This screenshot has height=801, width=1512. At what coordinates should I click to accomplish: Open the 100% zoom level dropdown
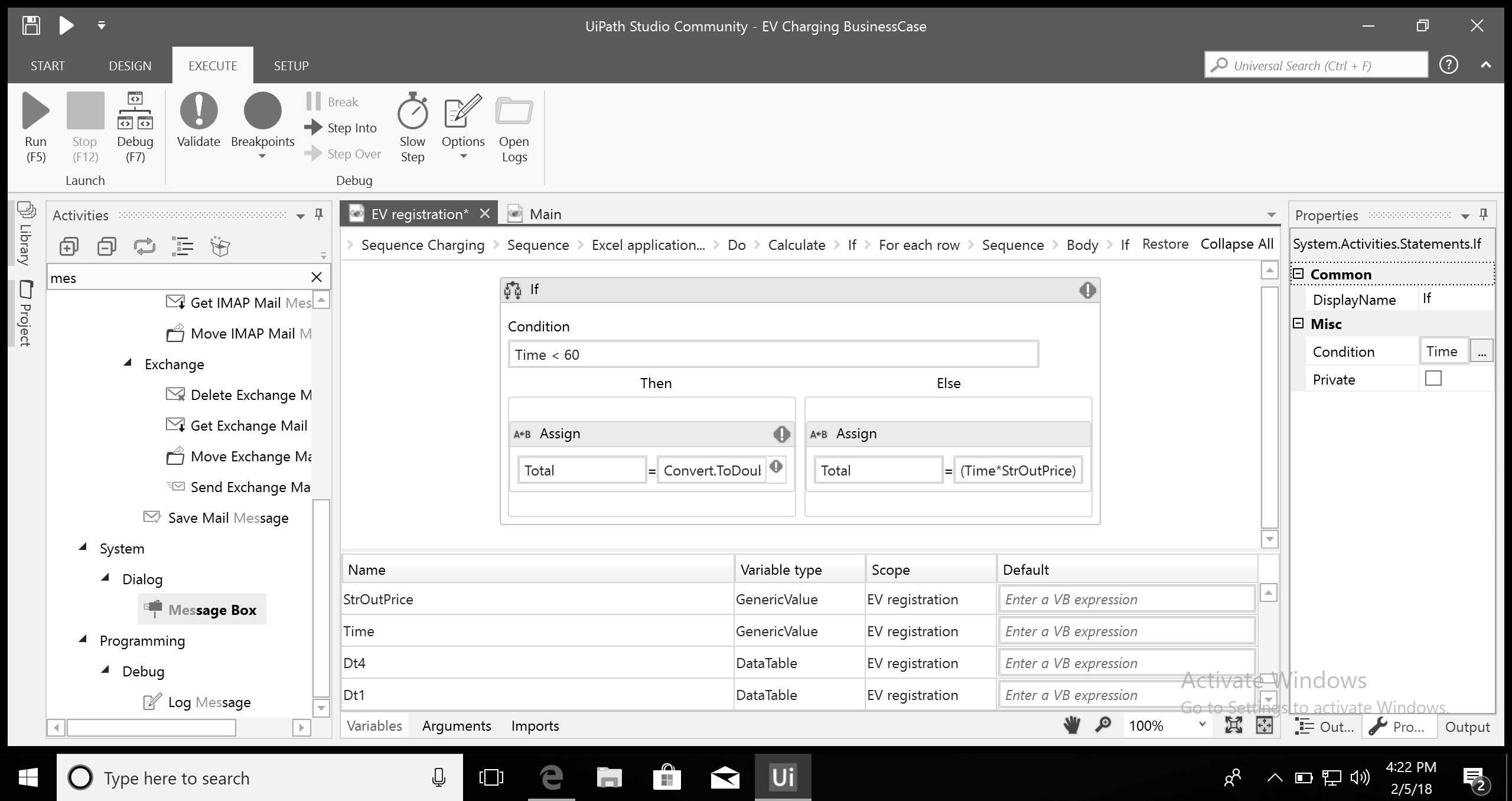[x=1202, y=725]
